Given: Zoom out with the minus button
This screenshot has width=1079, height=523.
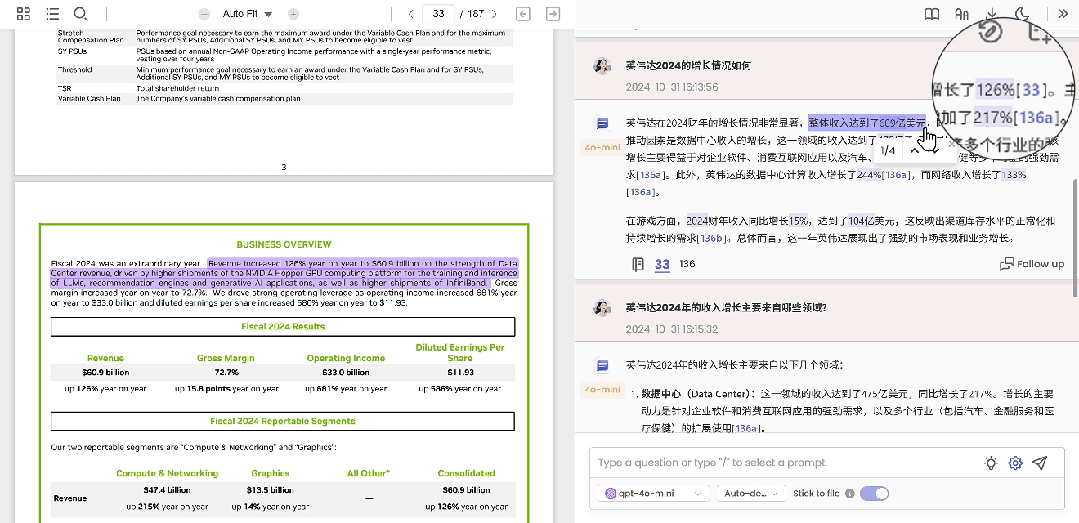Looking at the screenshot, I should coord(204,14).
